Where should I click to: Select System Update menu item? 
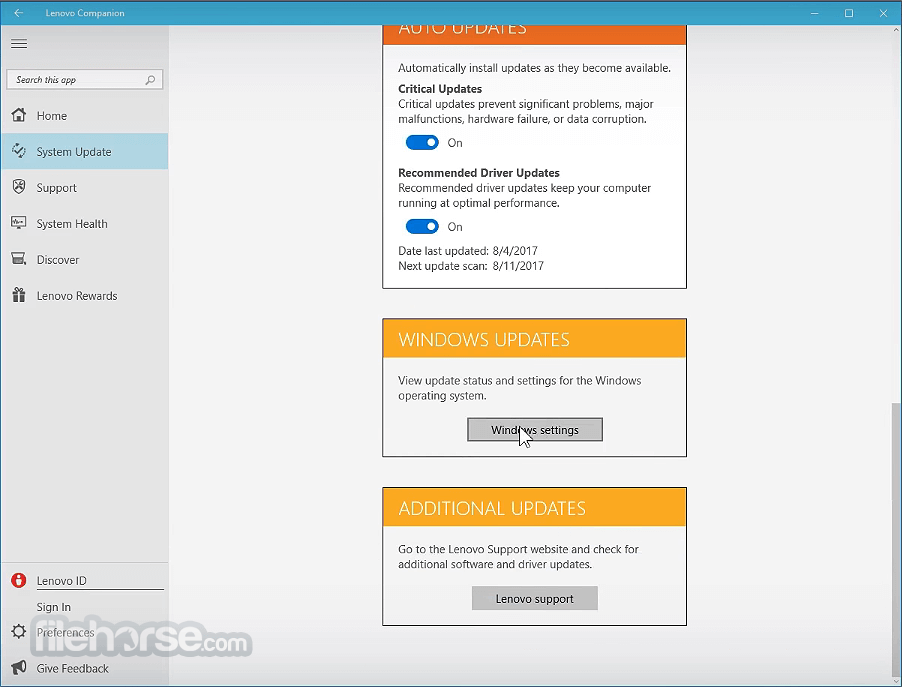(85, 151)
